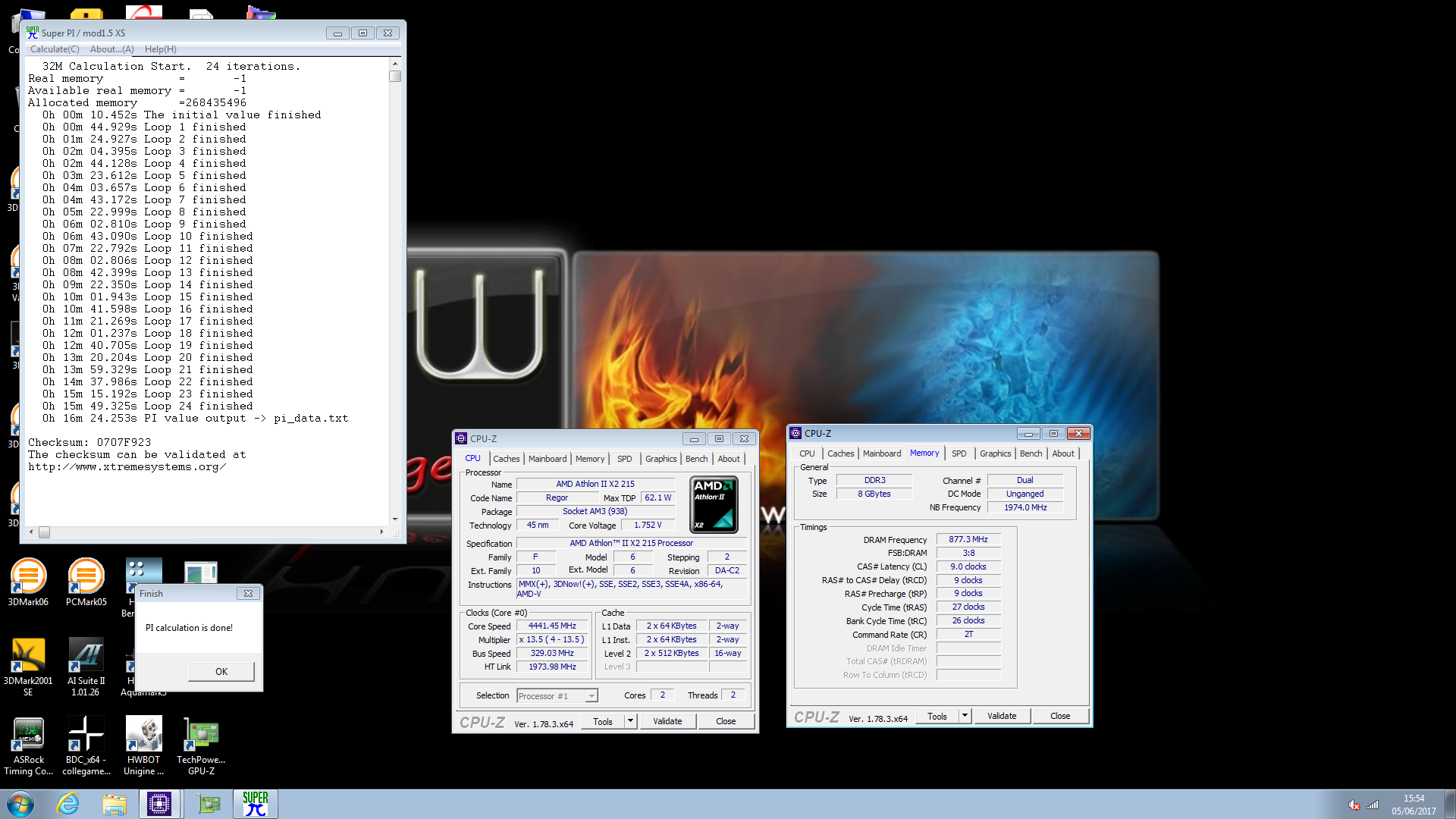
Task: Switch to Super PI via taskbar icon
Action: coord(256,804)
